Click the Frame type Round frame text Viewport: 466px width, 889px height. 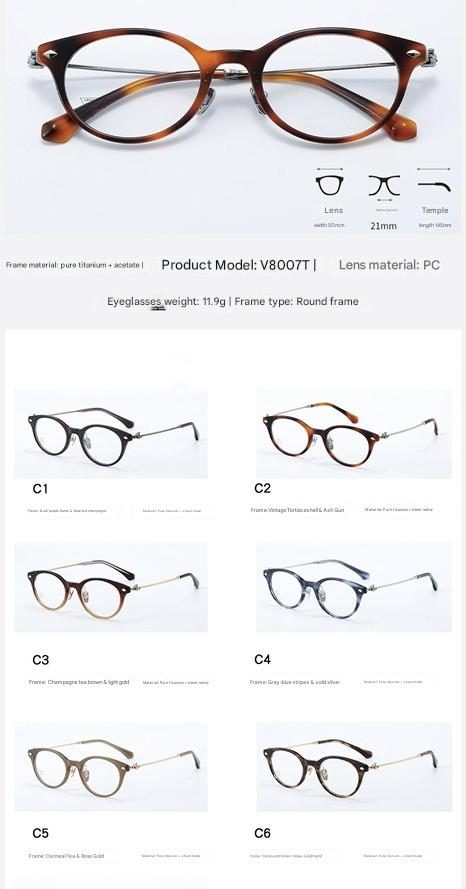pyautogui.click(x=296, y=302)
